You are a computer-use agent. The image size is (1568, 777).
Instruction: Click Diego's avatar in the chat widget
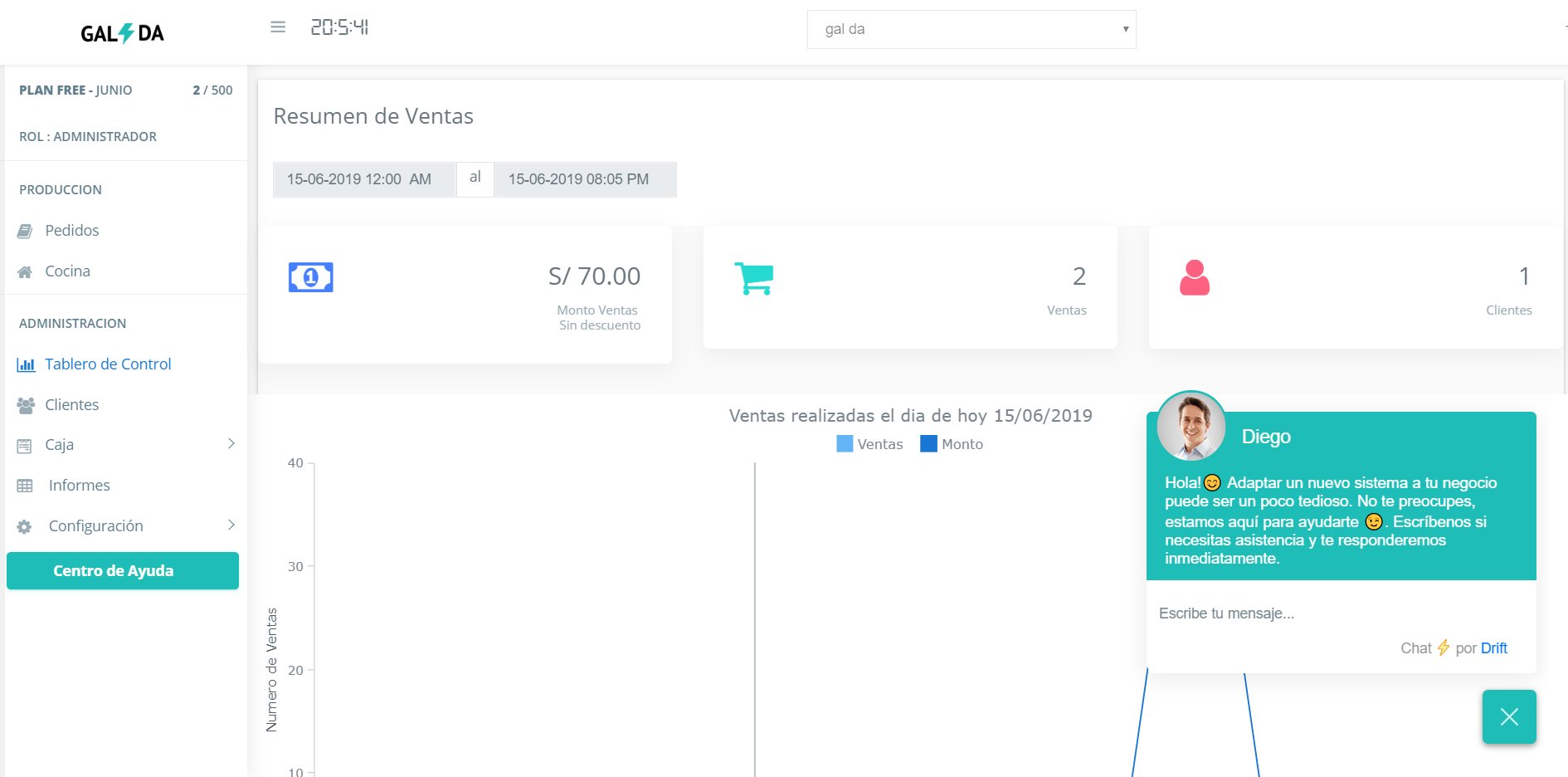click(1191, 427)
